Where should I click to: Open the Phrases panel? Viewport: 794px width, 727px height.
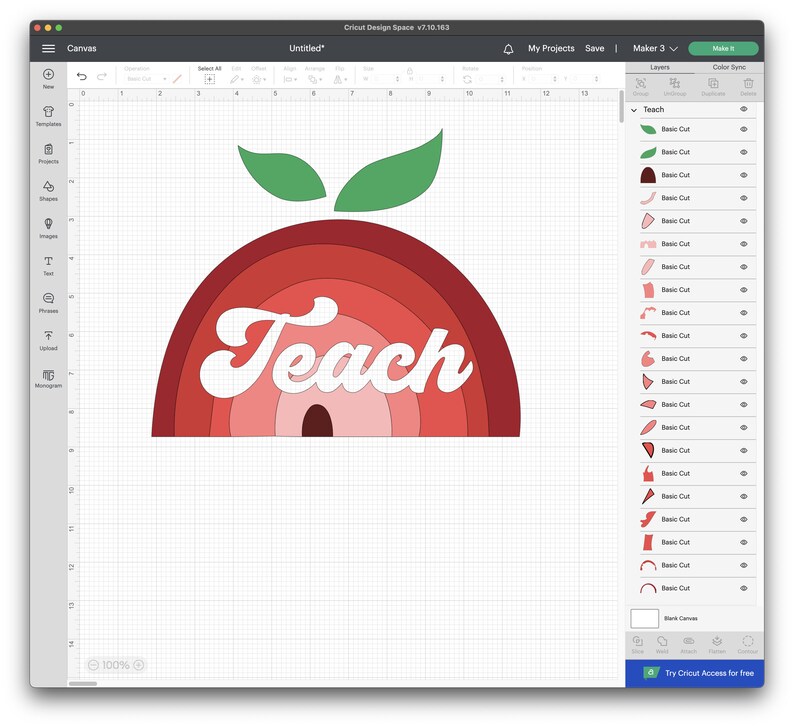pos(48,303)
